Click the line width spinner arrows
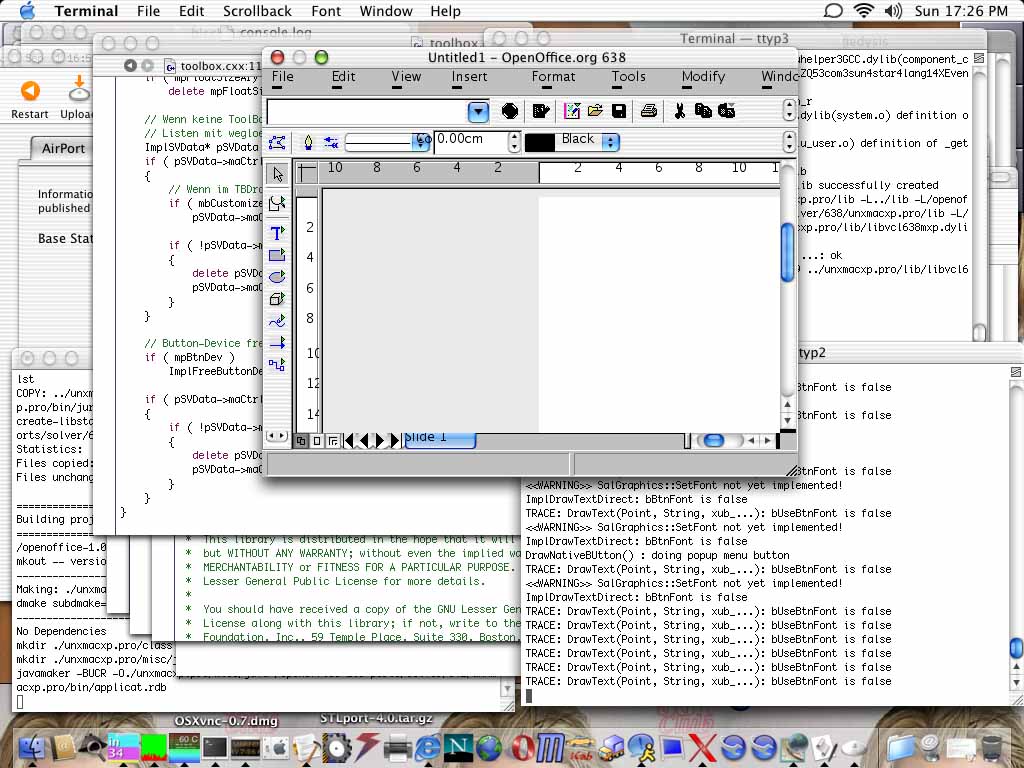Viewport: 1024px width, 768px height. 515,142
